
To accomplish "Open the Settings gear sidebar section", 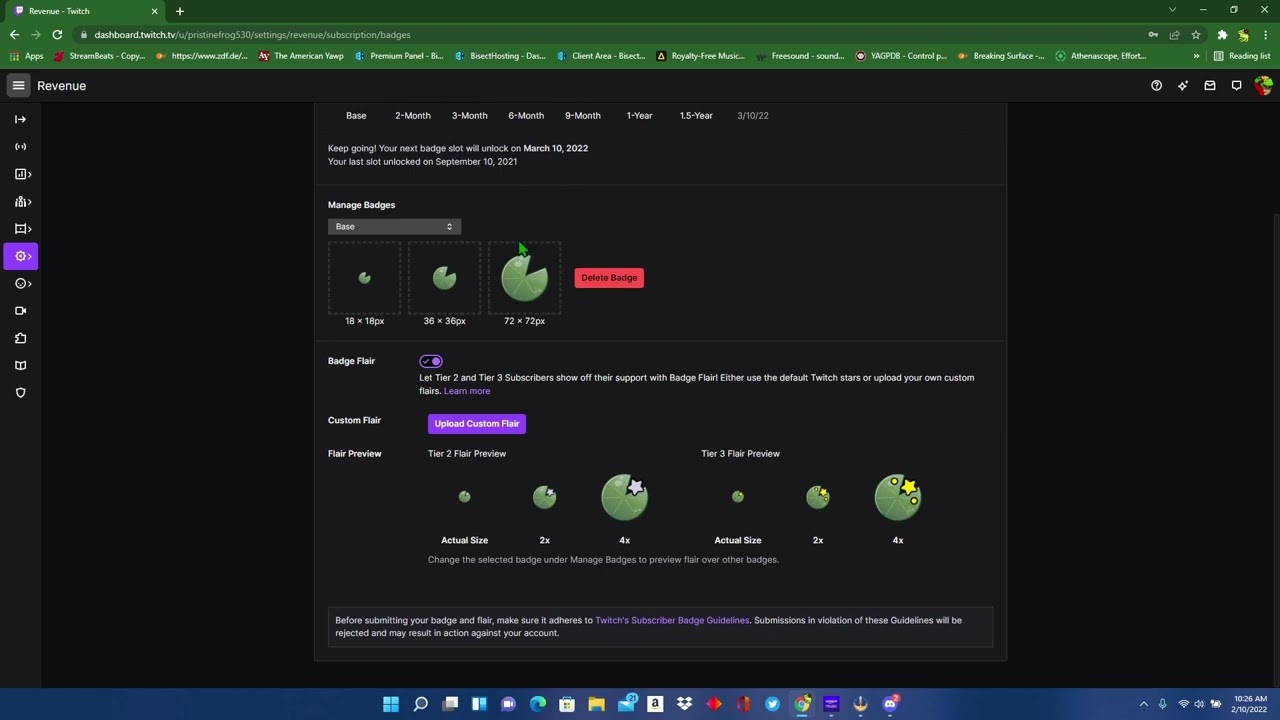I will [20, 256].
